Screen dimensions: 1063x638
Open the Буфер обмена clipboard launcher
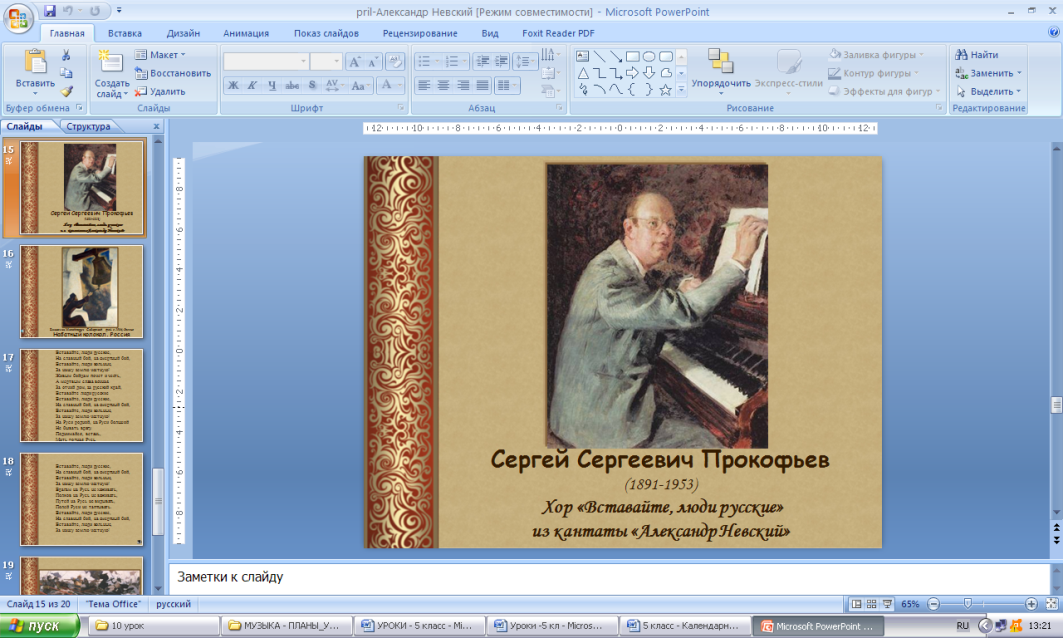pyautogui.click(x=79, y=108)
